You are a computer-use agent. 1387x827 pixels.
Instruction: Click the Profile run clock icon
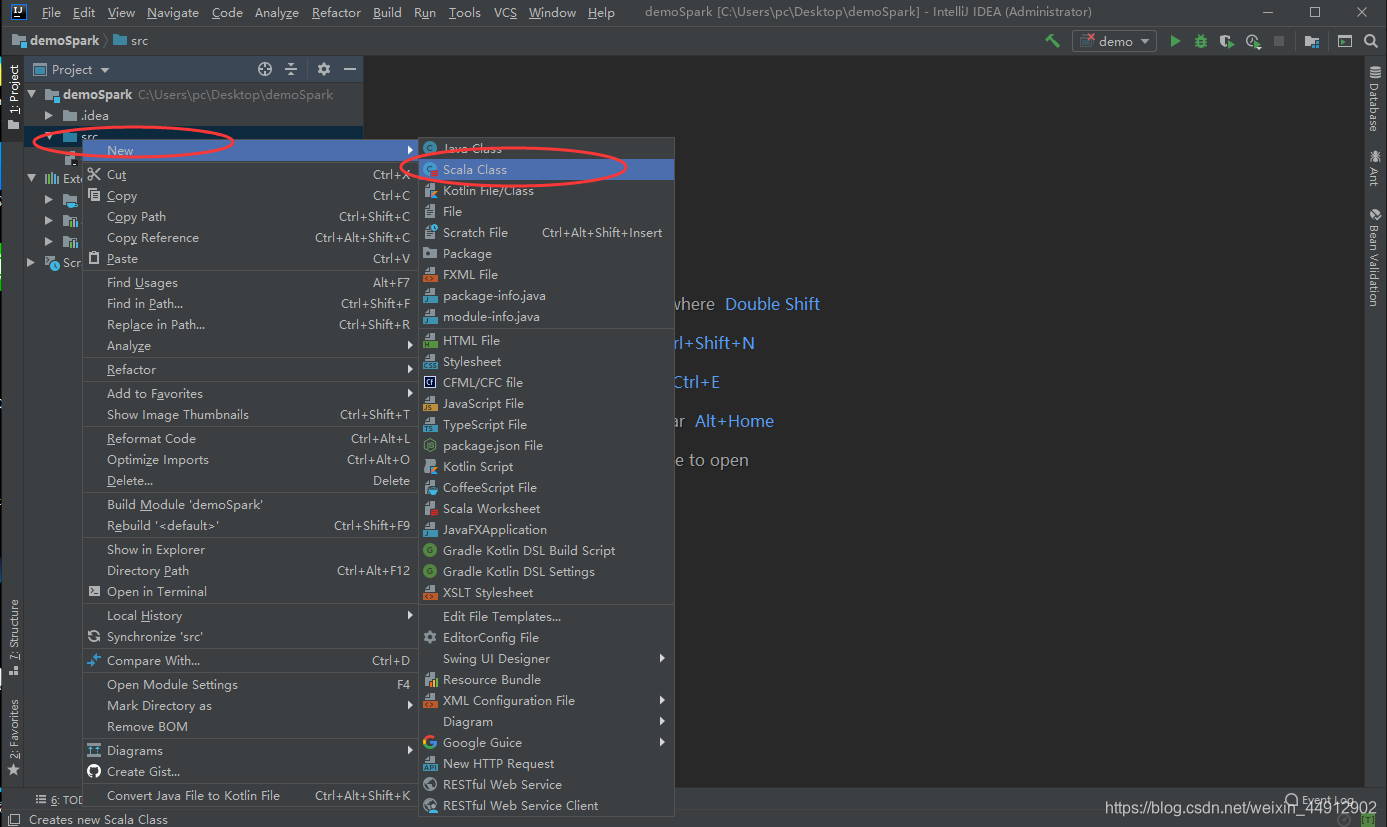tap(1253, 41)
